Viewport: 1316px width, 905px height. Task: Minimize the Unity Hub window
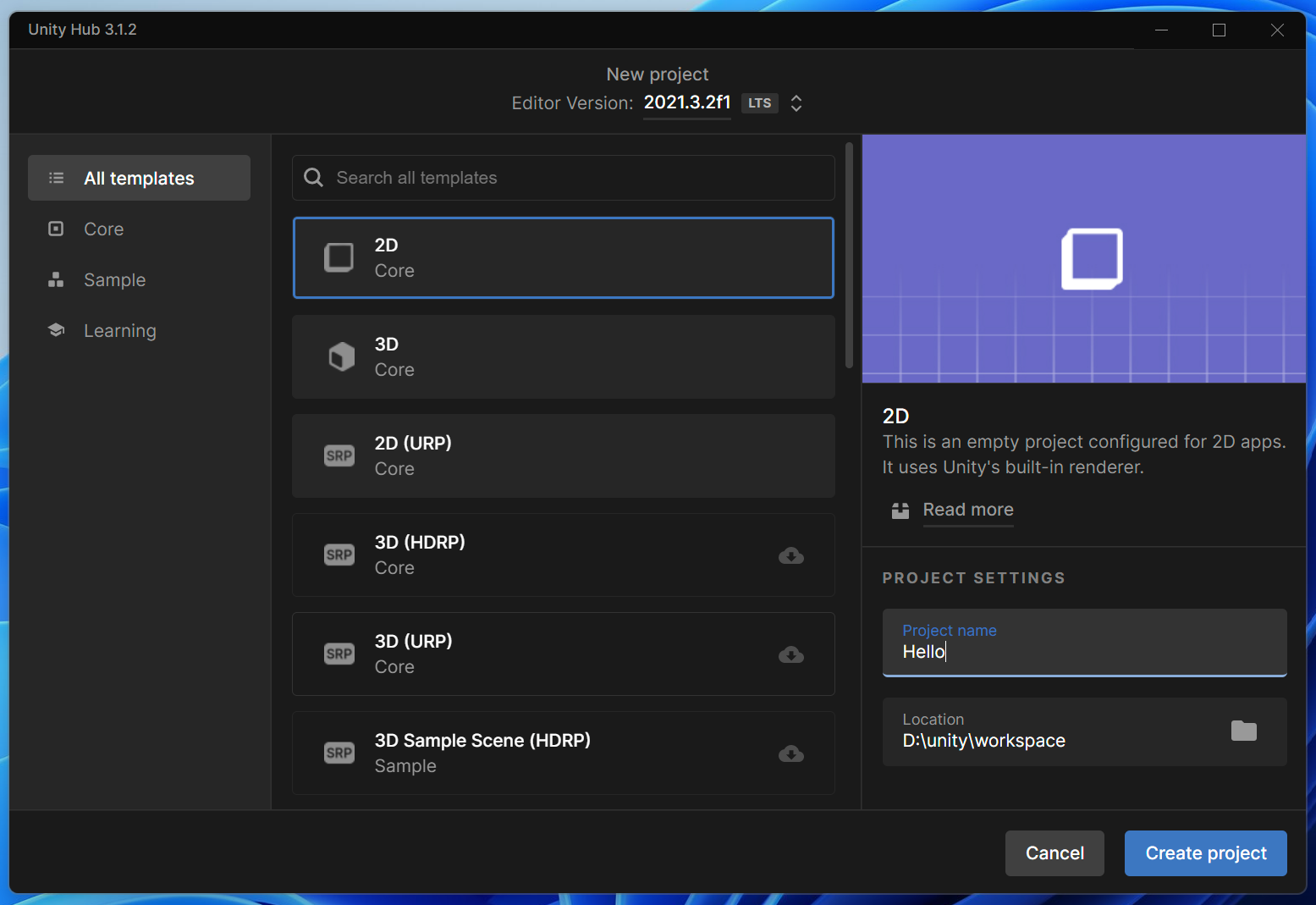click(1162, 30)
